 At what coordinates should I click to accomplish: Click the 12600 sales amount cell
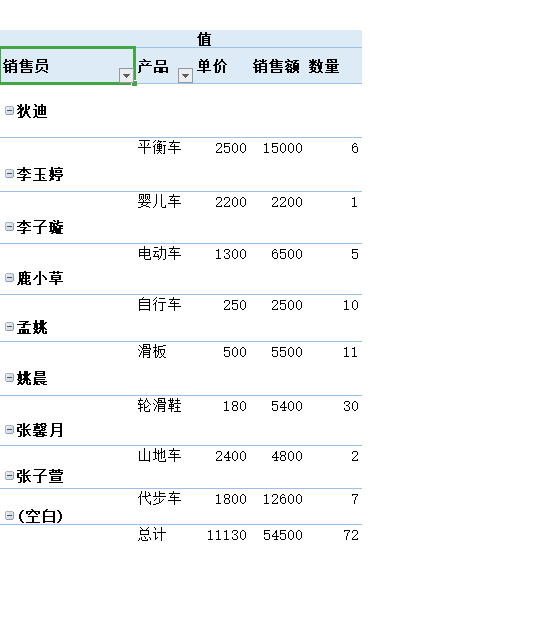pos(283,499)
